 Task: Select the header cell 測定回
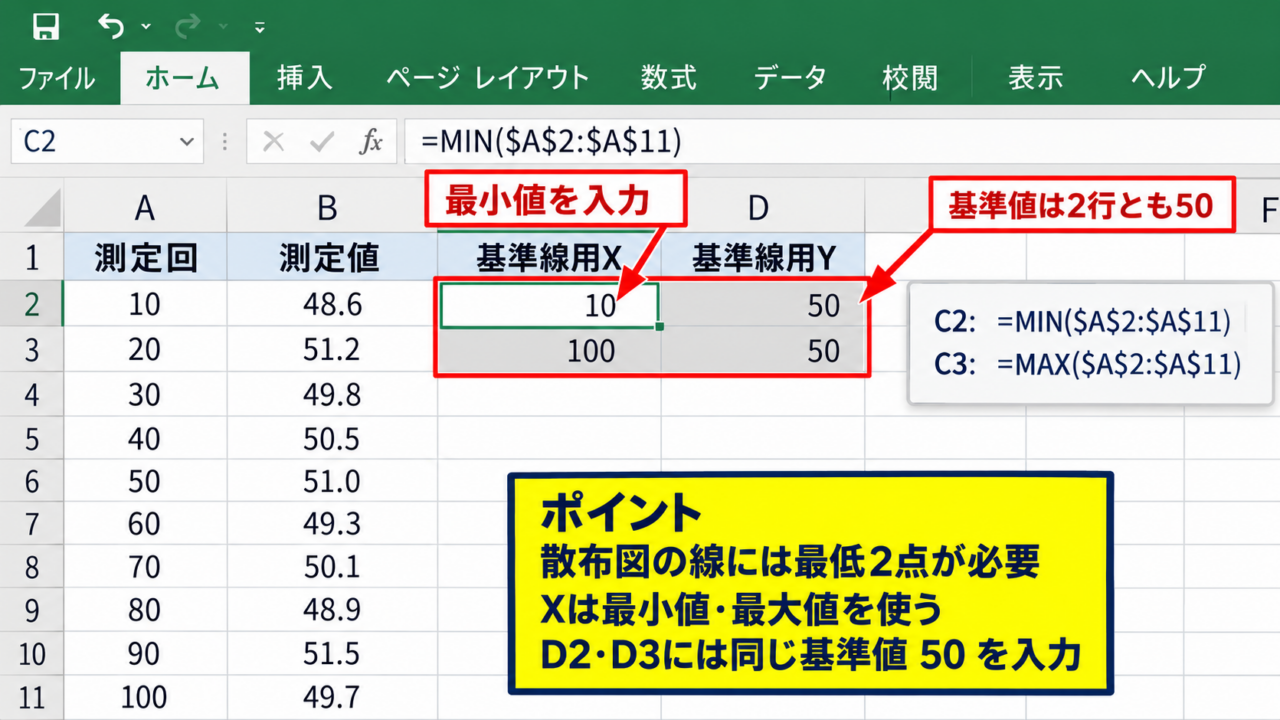[145, 259]
